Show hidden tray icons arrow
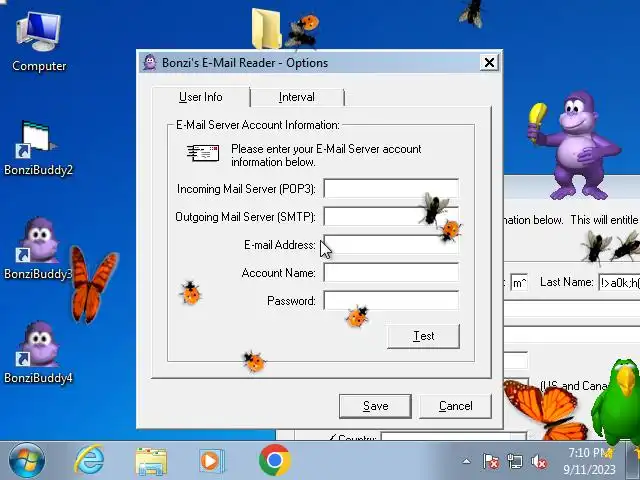 466,462
